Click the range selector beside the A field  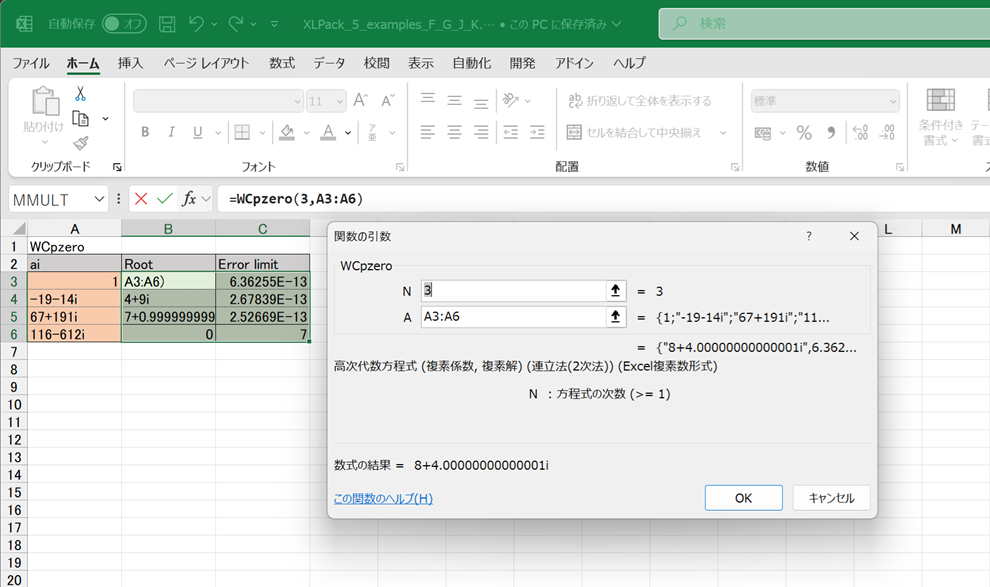pyautogui.click(x=616, y=317)
